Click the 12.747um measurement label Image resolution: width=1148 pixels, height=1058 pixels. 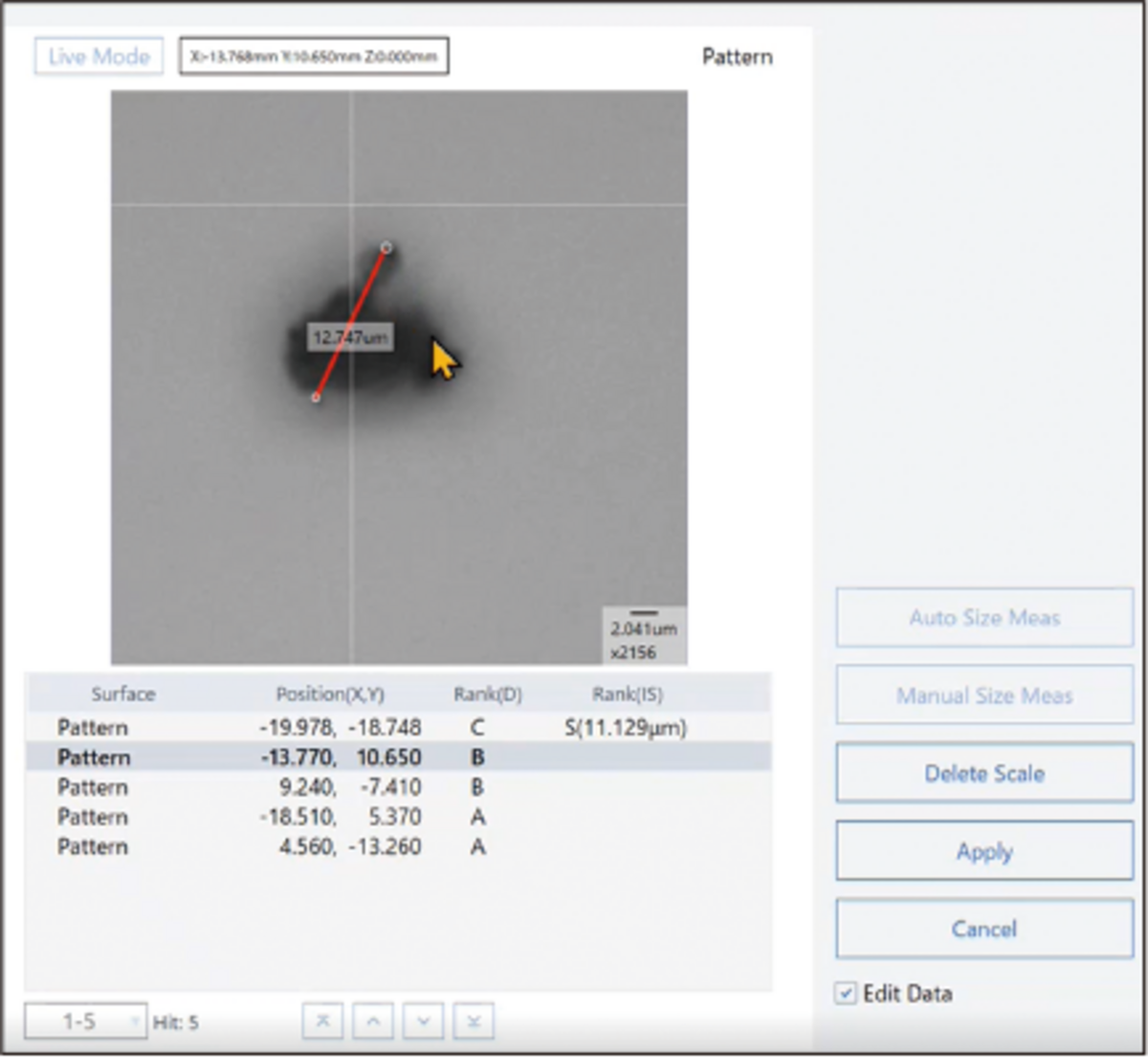[350, 338]
